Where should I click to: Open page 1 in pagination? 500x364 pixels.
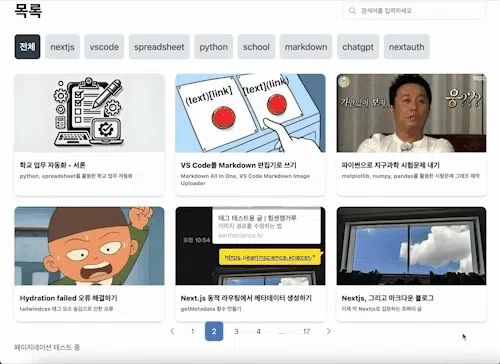[x=192, y=331]
